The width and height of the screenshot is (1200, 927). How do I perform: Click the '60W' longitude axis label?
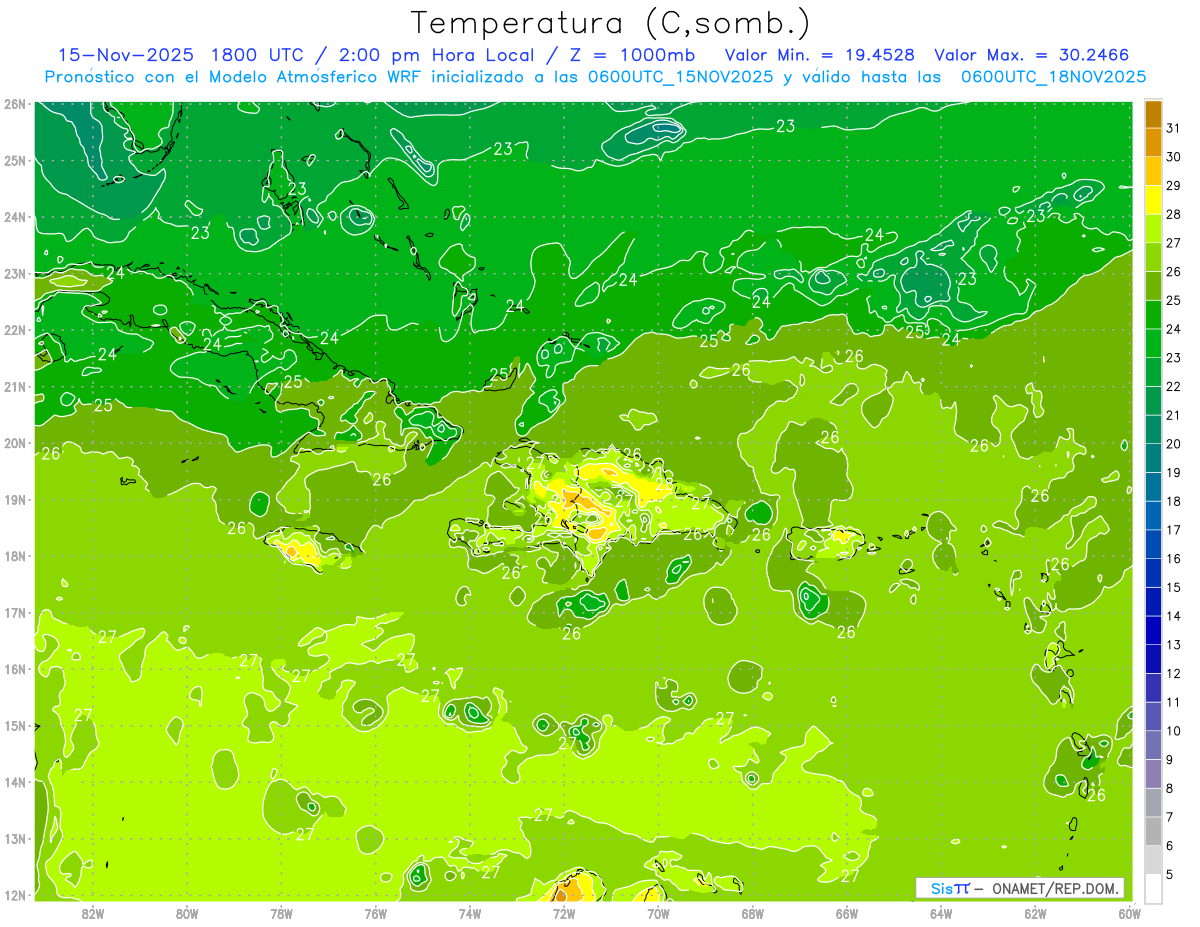(1129, 913)
